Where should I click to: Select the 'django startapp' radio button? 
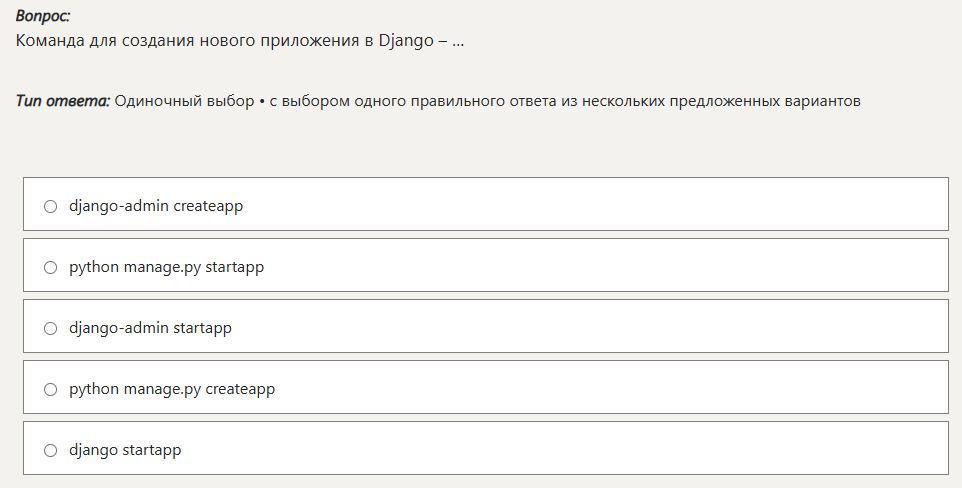51,451
